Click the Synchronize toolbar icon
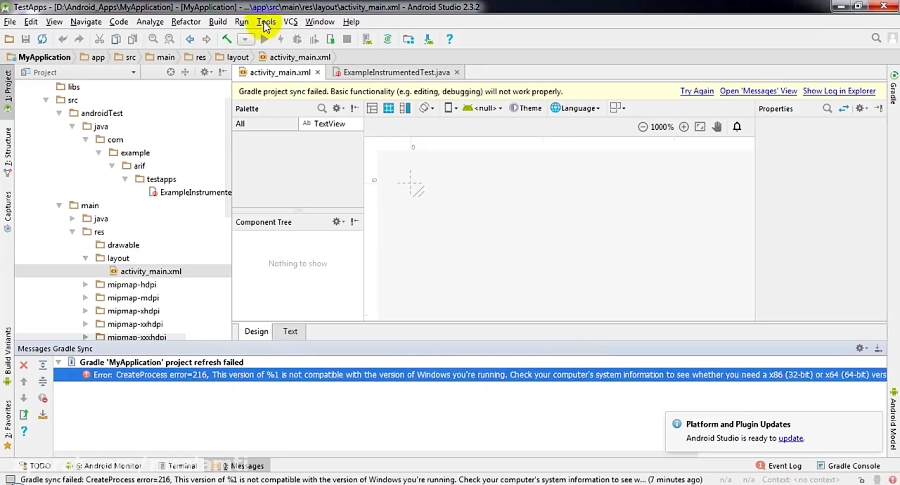900x485 pixels. point(42,39)
